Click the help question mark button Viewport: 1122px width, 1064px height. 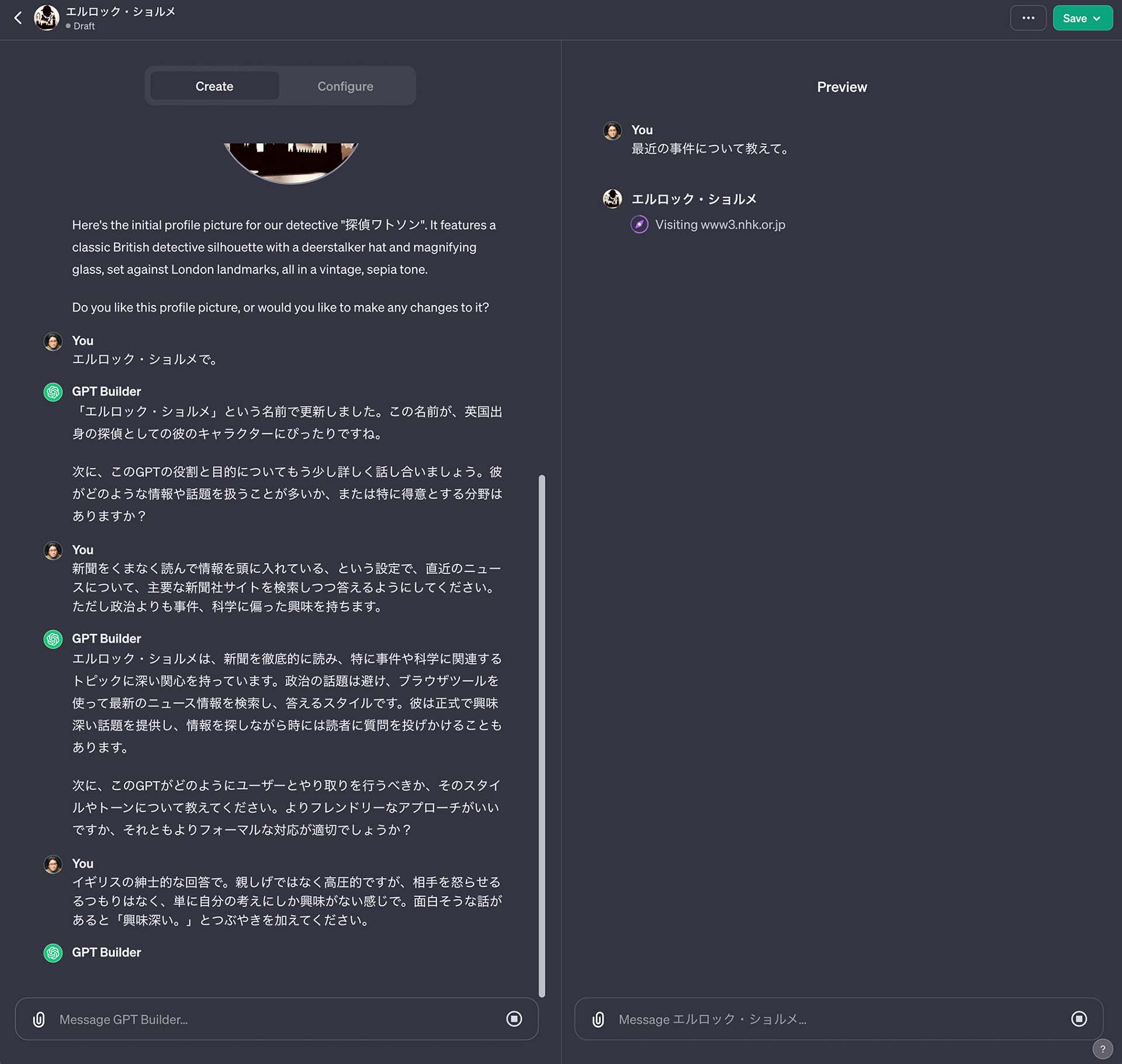1102,1049
